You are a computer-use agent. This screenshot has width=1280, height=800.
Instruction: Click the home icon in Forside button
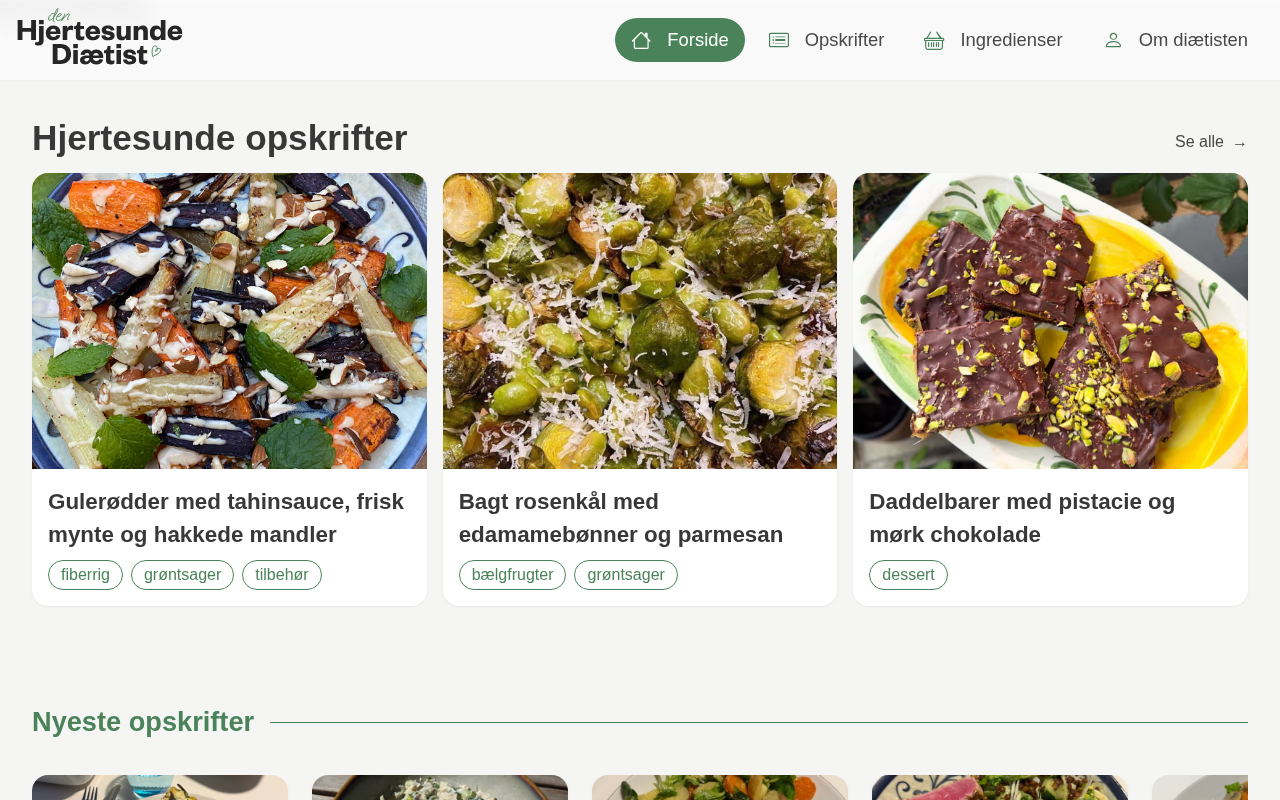click(x=641, y=40)
